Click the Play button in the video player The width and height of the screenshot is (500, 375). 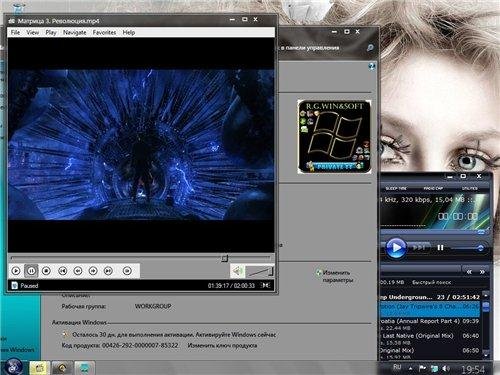pyautogui.click(x=16, y=271)
